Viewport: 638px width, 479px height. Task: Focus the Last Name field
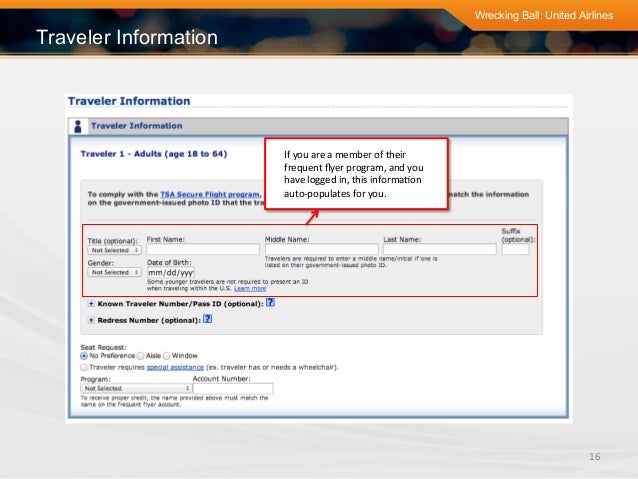tap(439, 249)
